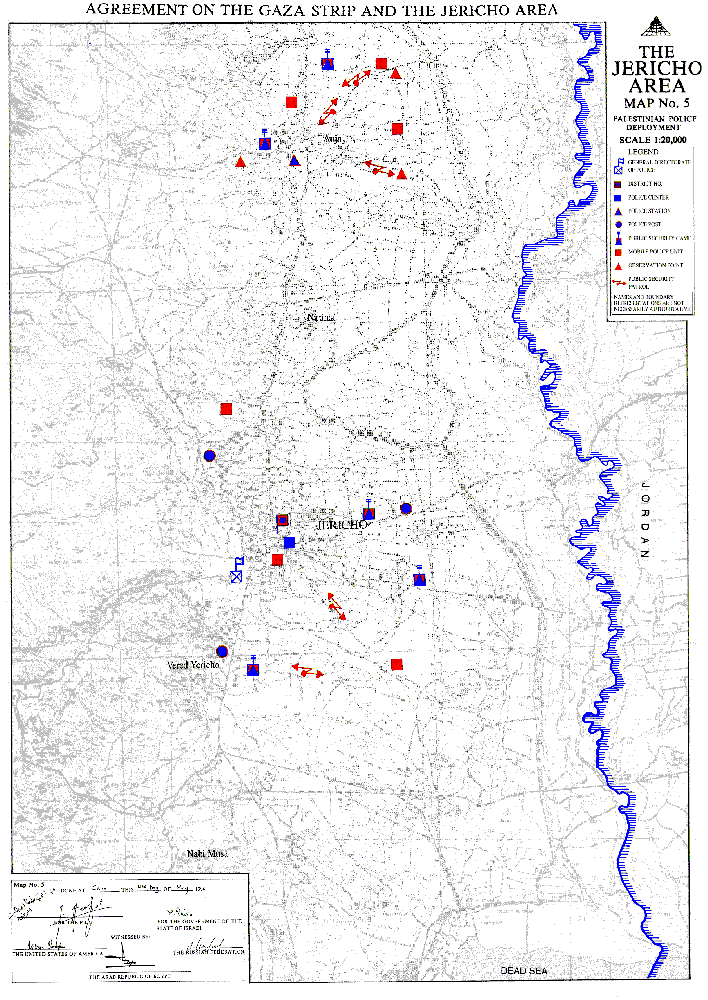Click the PALESTINIAN POLICE DEPLOYMENT subtitle
Screen dimensions: 708x1000
(x=655, y=122)
